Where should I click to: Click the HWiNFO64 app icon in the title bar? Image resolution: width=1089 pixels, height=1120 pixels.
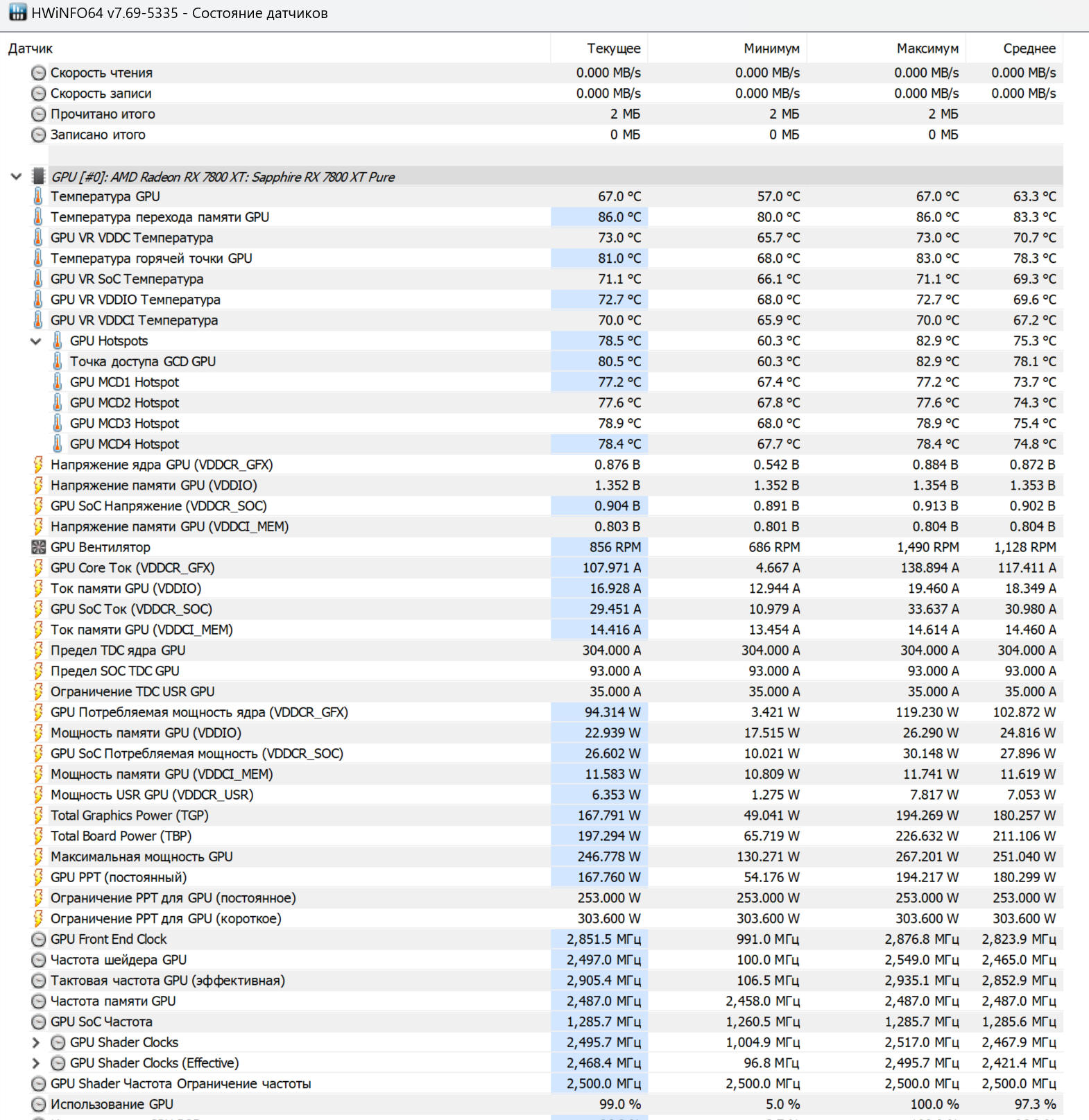pos(17,12)
